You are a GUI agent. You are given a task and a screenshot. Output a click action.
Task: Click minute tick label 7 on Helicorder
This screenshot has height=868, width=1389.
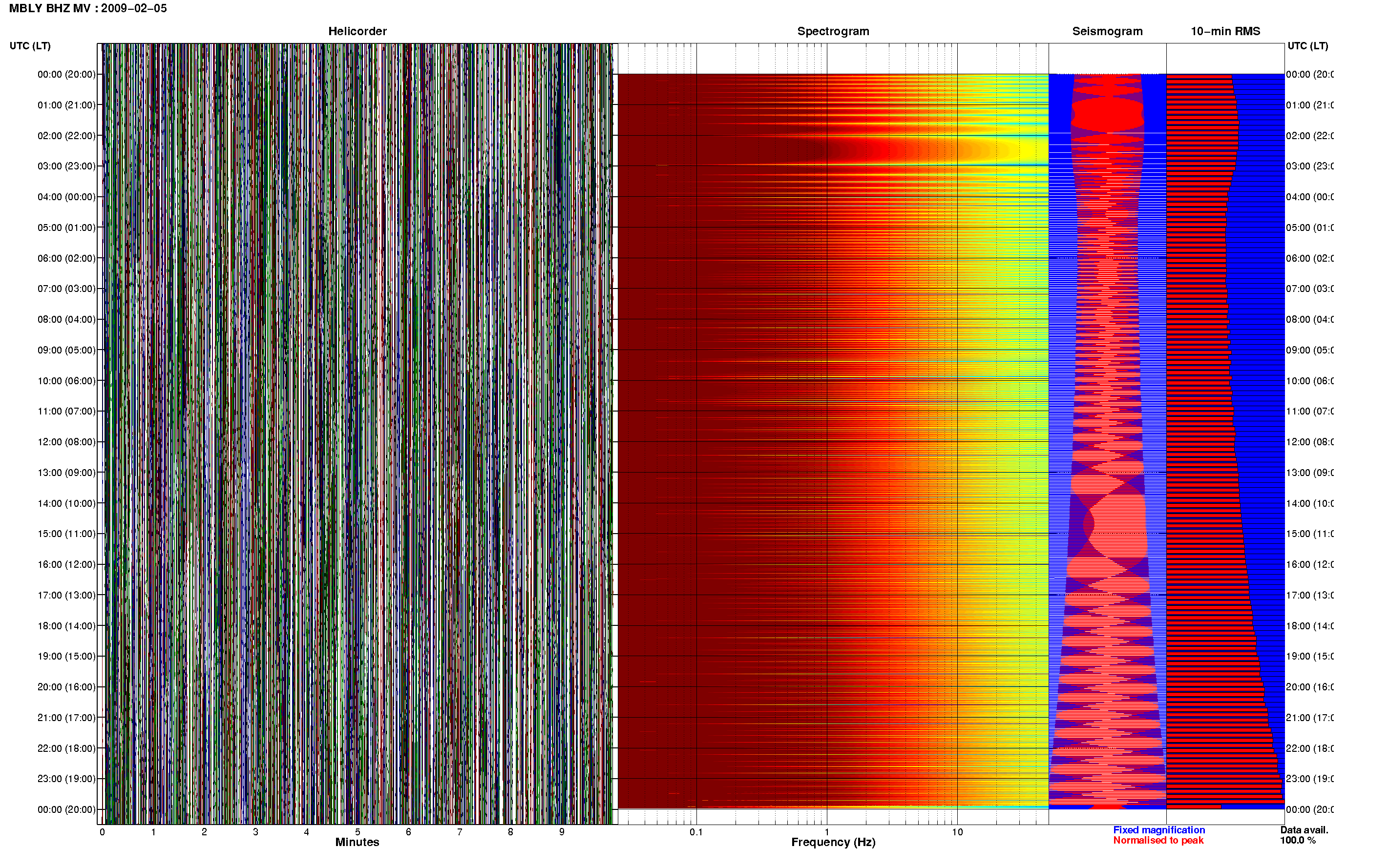(460, 832)
